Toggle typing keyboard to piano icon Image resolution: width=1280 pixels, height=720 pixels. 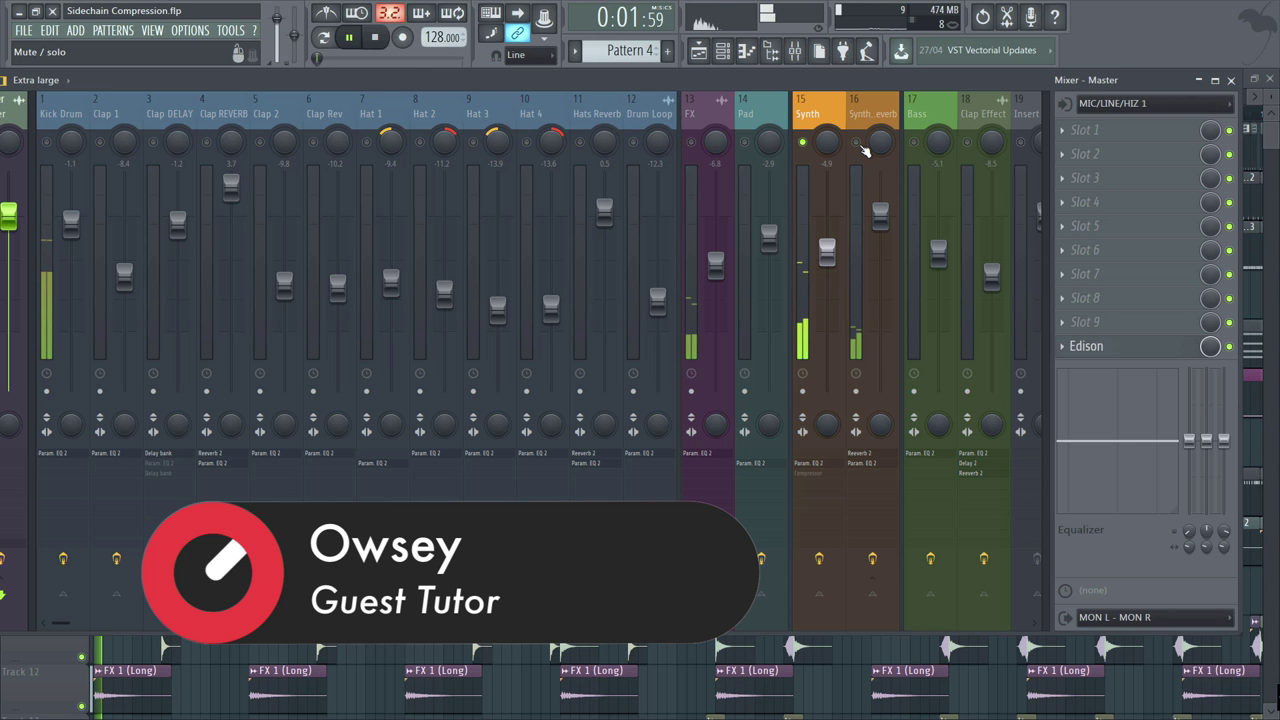[490, 13]
